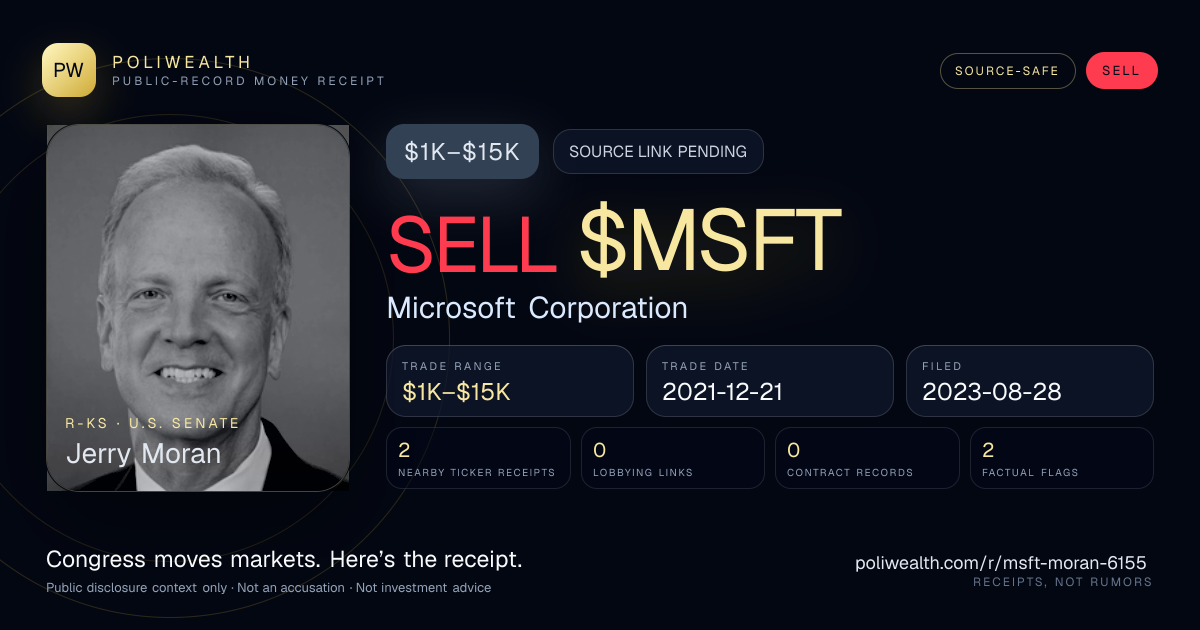The width and height of the screenshot is (1200, 630).
Task: Click the $1K–$15K amount chip
Action: pos(462,152)
